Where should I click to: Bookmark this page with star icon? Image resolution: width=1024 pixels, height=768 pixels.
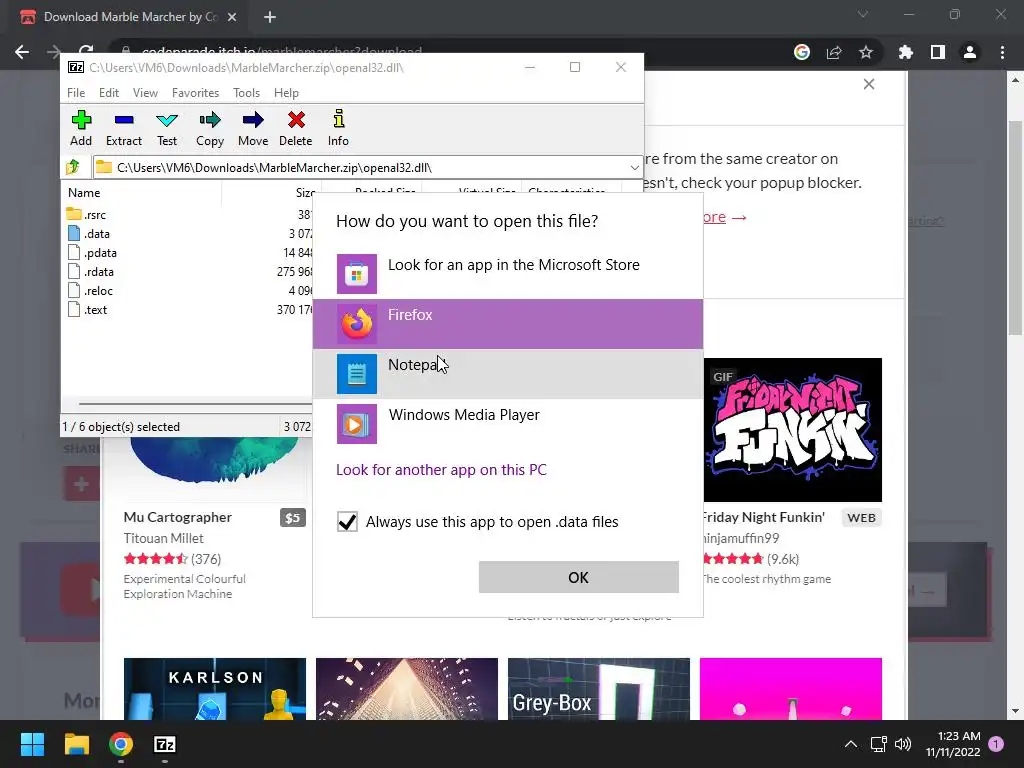[866, 52]
